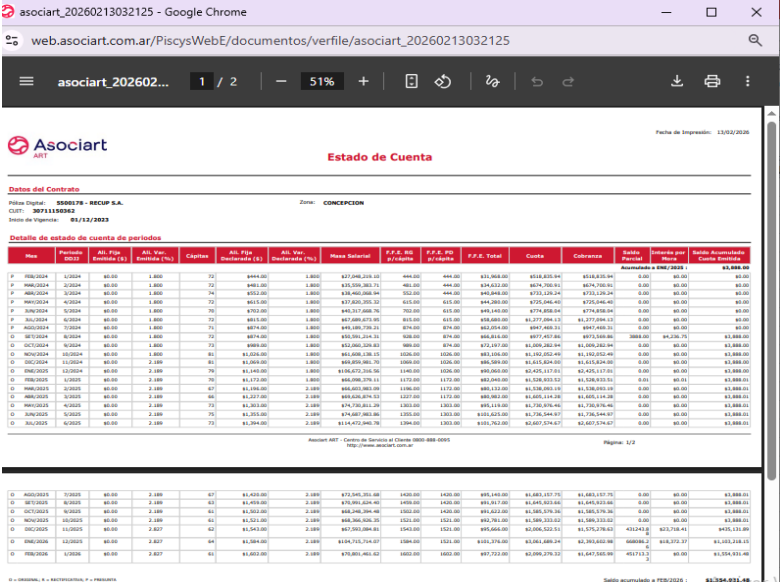Click the 51% zoom level field
Image resolution: width=780 pixels, height=585 pixels.
(x=321, y=81)
